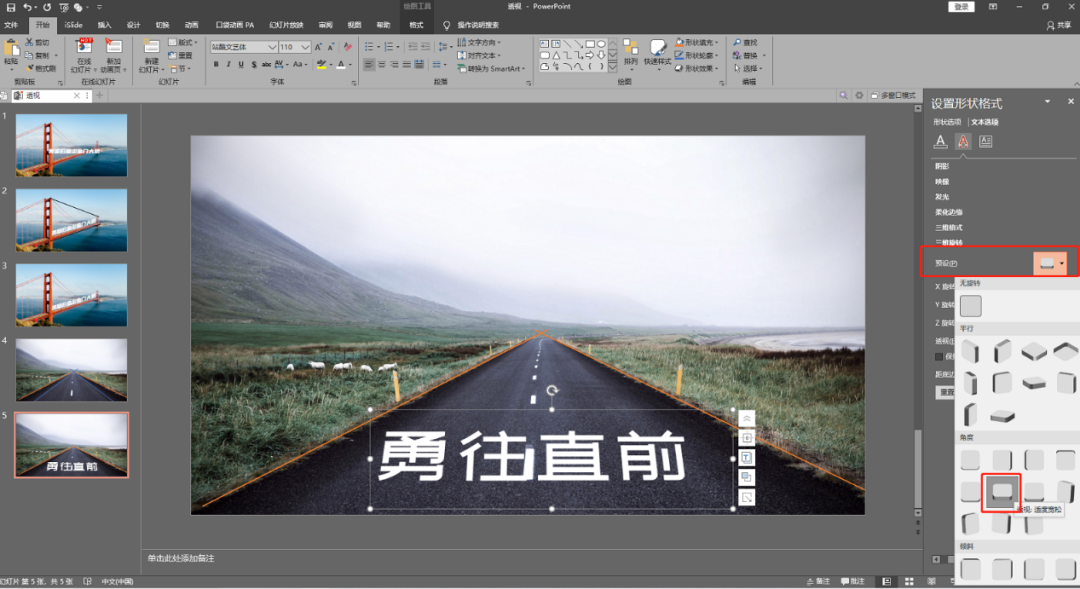Click the Share button
This screenshot has width=1080, height=589.
[x=1060, y=24]
